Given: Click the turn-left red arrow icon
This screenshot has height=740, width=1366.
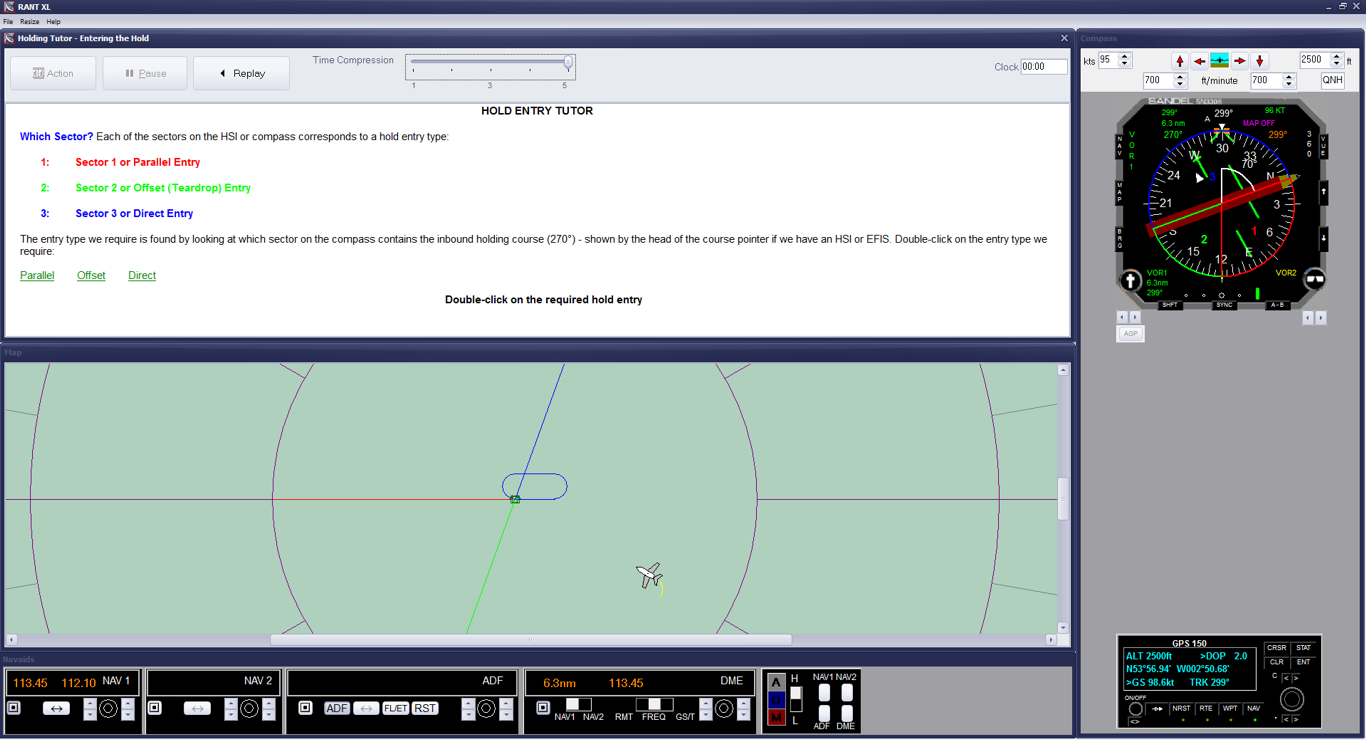Looking at the screenshot, I should [1200, 61].
